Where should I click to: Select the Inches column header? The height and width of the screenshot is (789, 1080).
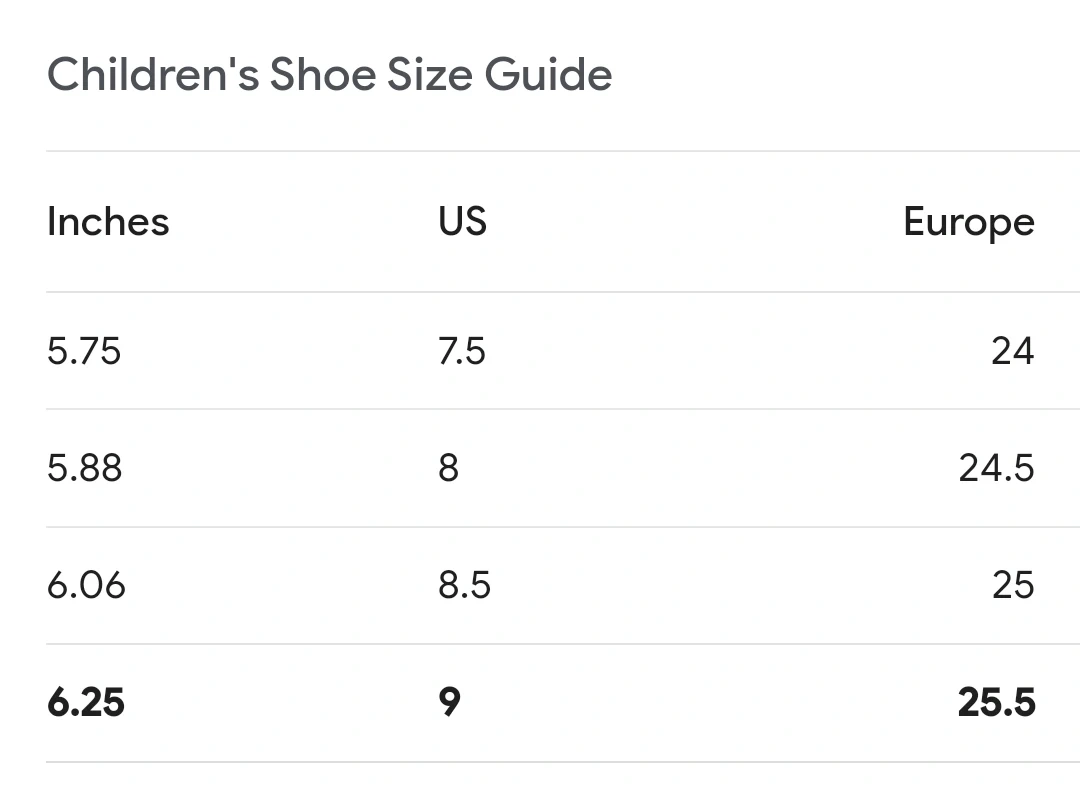(108, 222)
